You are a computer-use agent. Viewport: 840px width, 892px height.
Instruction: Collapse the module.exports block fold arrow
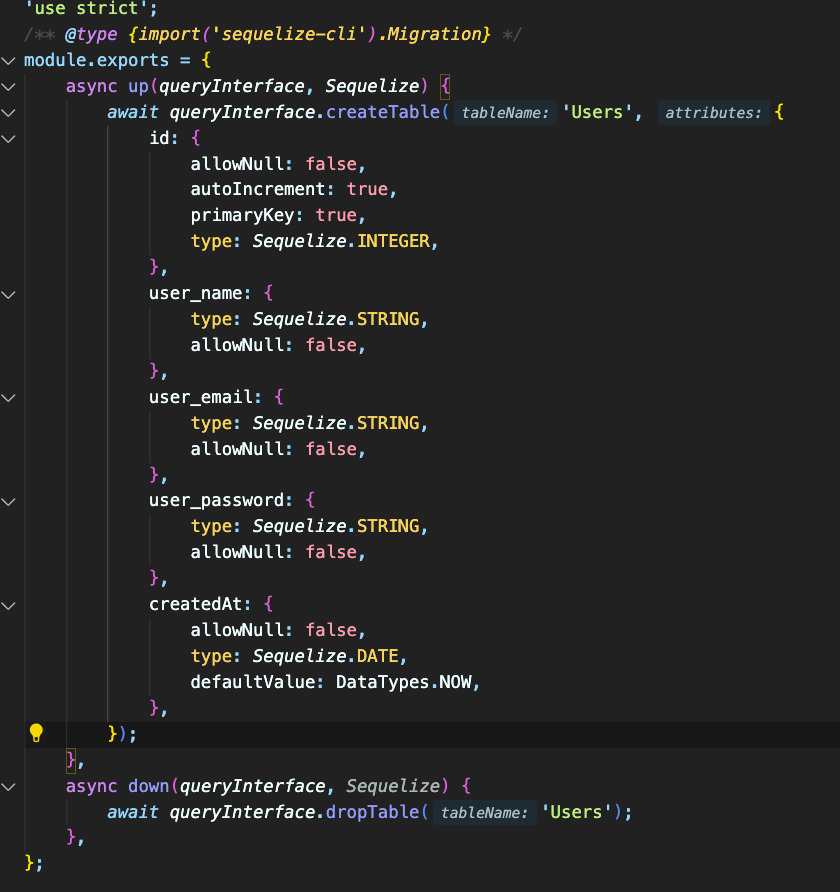pos(9,60)
